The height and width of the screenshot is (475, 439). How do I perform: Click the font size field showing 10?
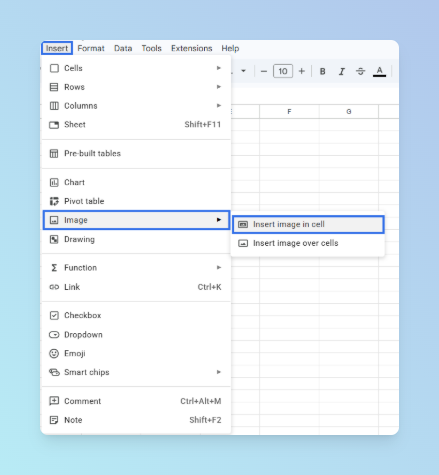click(283, 71)
